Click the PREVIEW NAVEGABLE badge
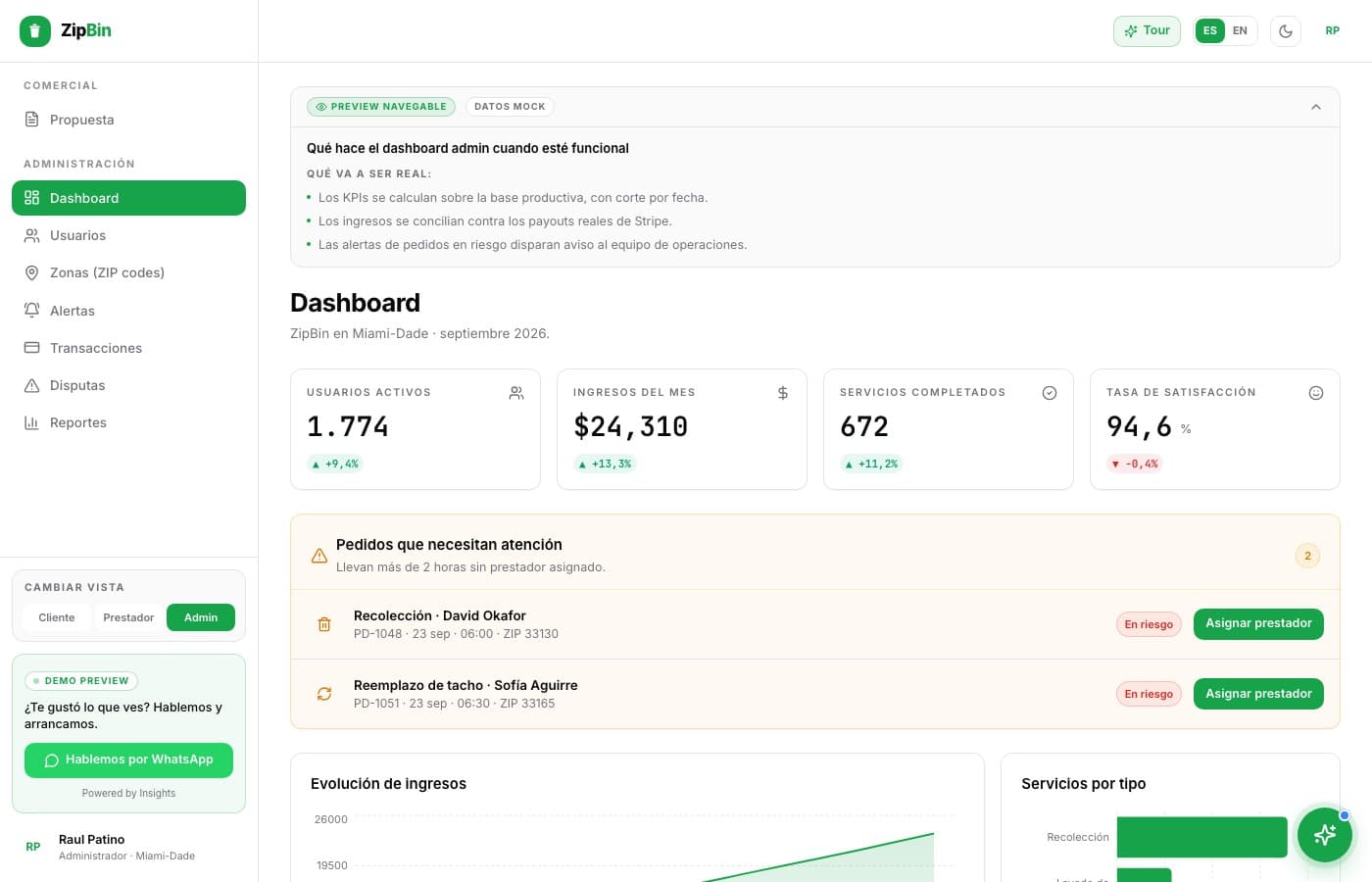This screenshot has height=882, width=1372. pos(381,107)
